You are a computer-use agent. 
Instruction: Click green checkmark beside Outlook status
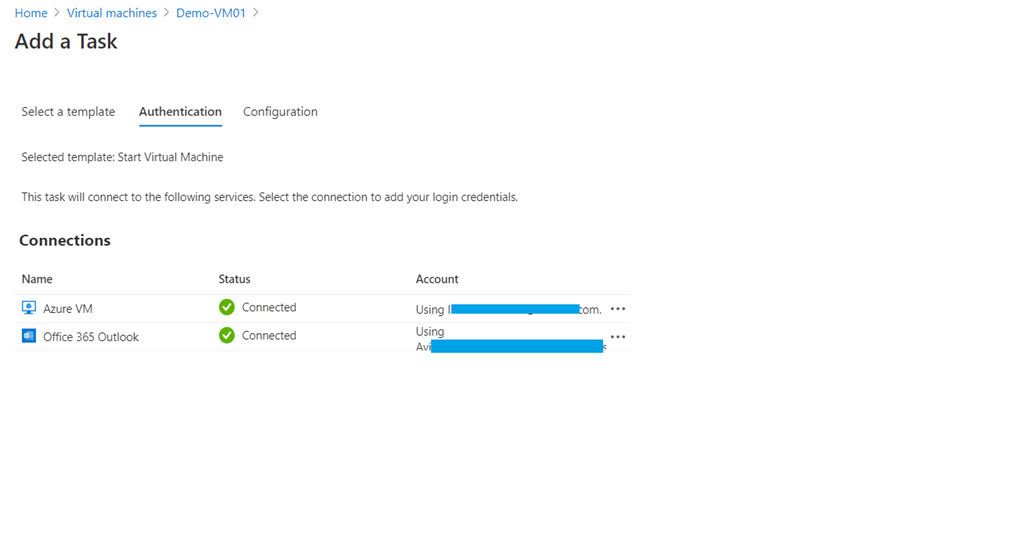(x=227, y=335)
